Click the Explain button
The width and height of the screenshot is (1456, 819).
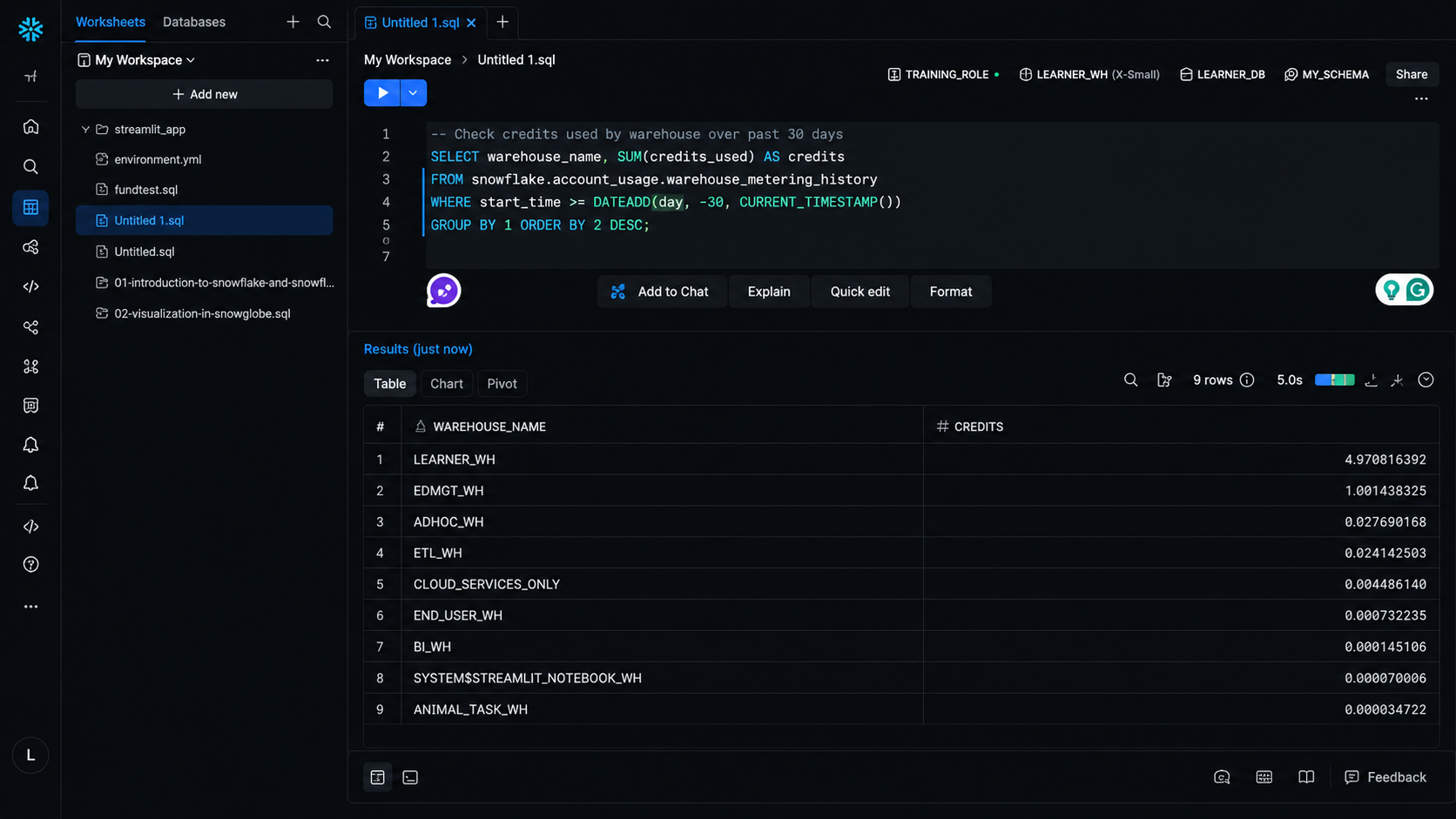(x=769, y=292)
